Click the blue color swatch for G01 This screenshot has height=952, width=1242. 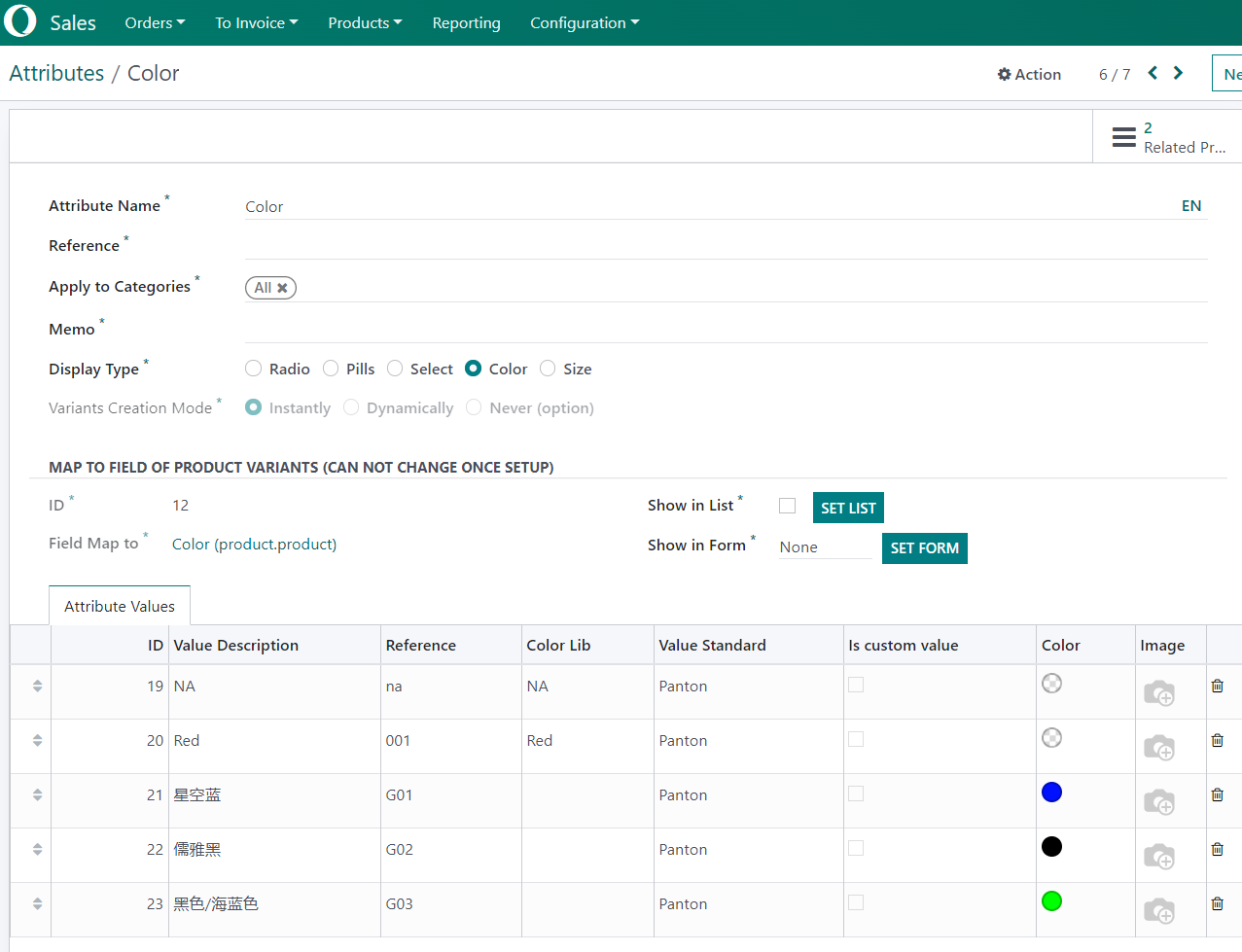1051,793
